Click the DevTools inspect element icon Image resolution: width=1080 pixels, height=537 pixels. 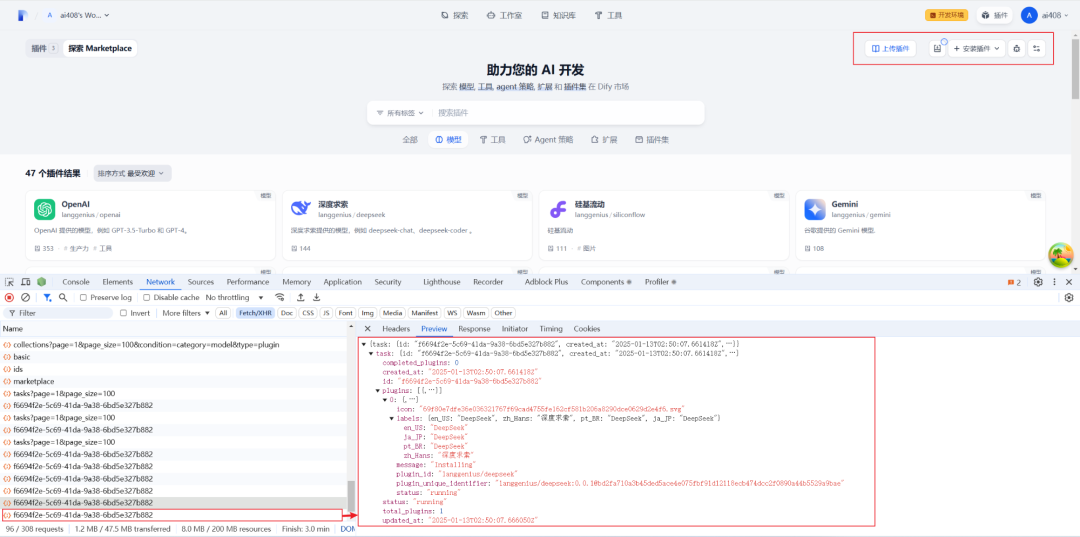point(10,282)
